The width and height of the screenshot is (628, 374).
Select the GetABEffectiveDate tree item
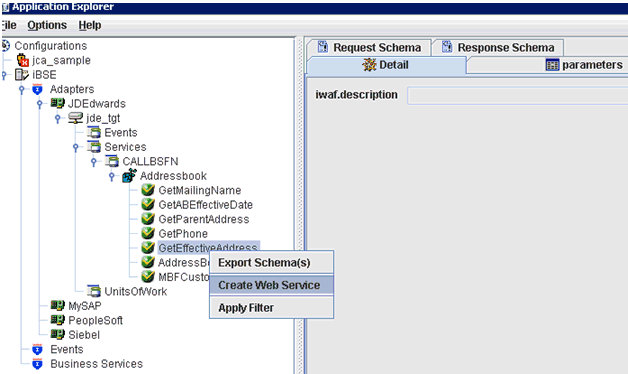[205, 205]
